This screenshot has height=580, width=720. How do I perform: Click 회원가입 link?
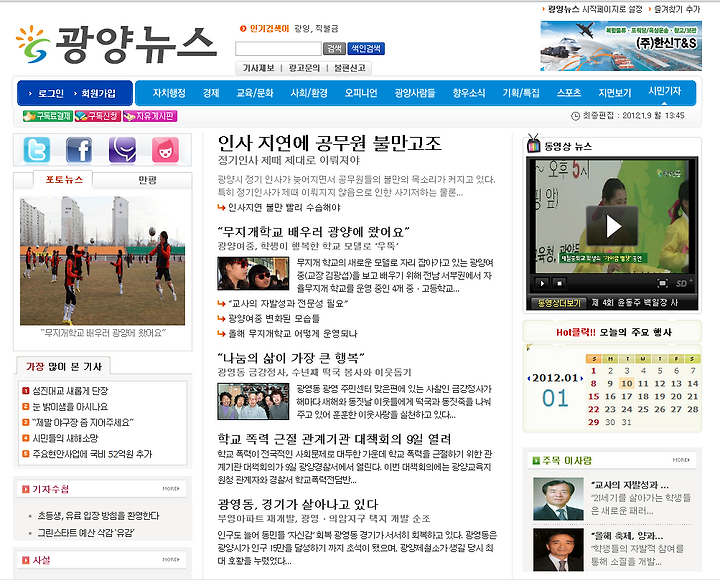click(98, 94)
